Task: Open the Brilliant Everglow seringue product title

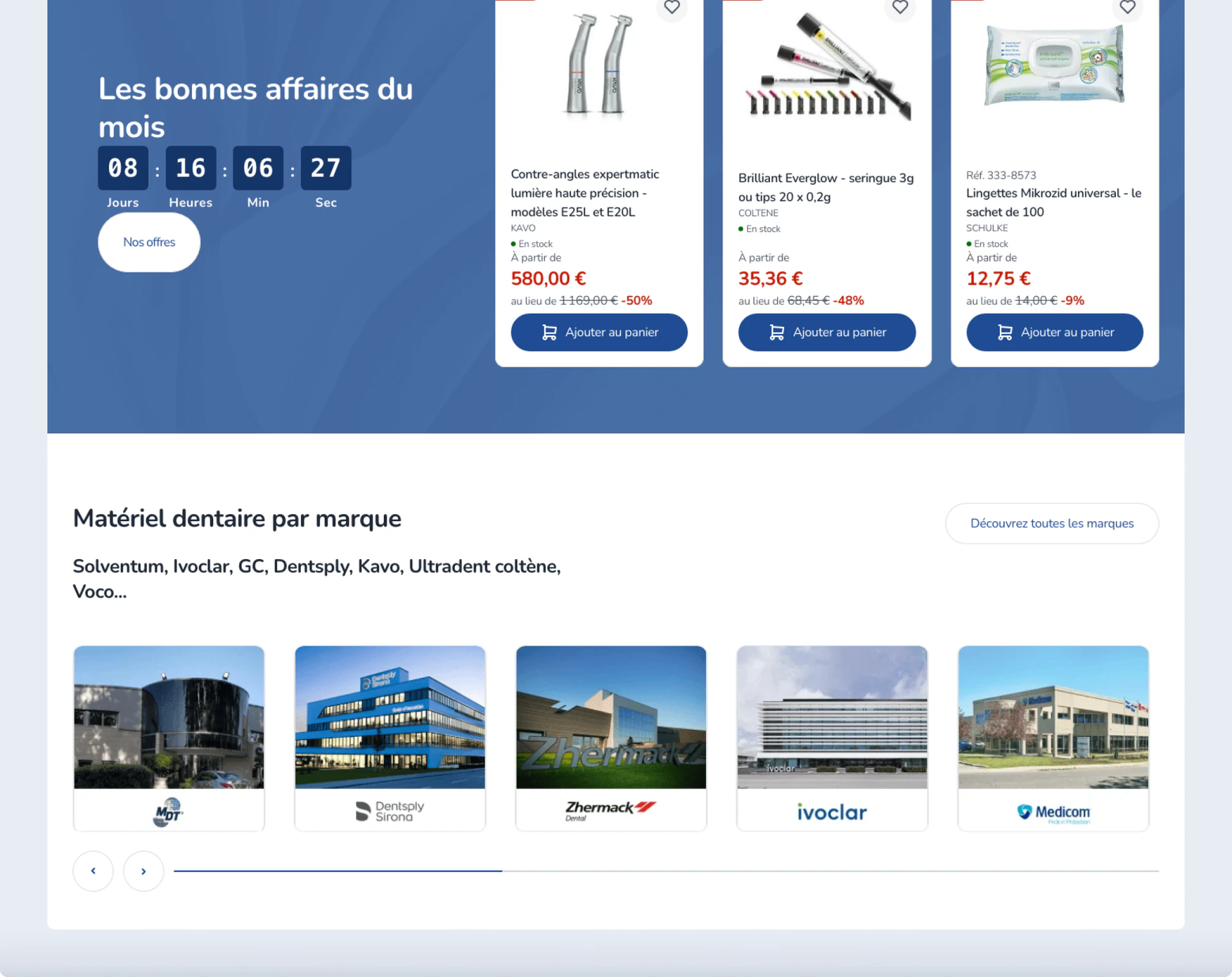Action: (x=826, y=187)
